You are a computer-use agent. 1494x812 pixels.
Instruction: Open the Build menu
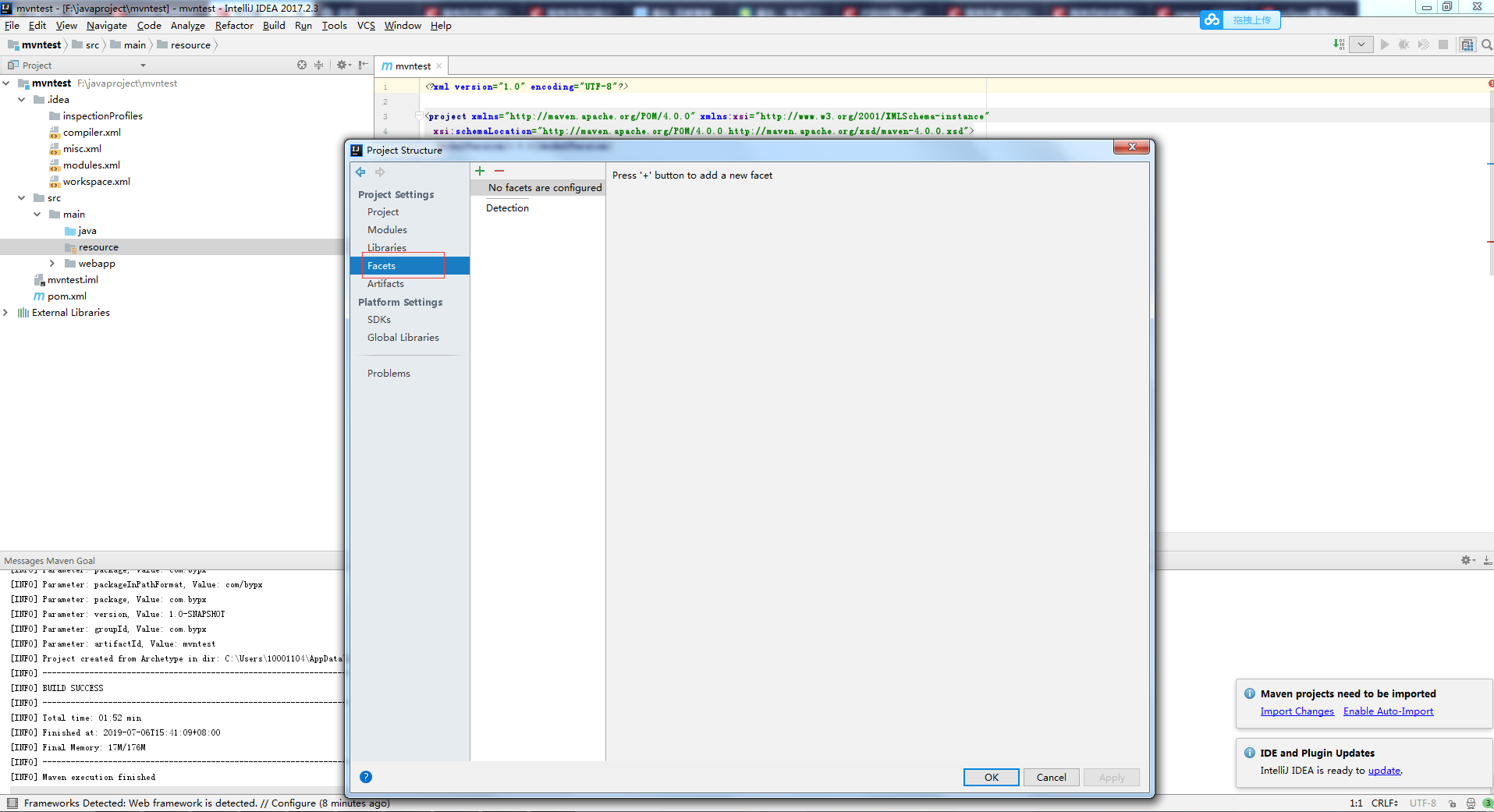[274, 26]
